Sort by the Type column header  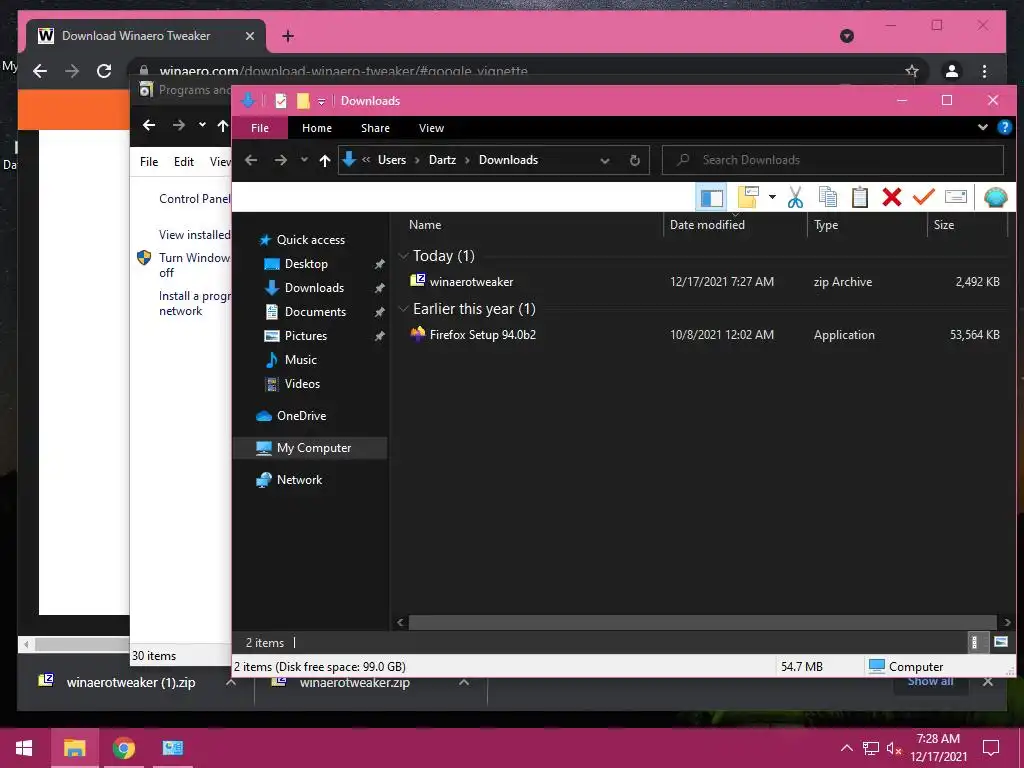tap(826, 225)
